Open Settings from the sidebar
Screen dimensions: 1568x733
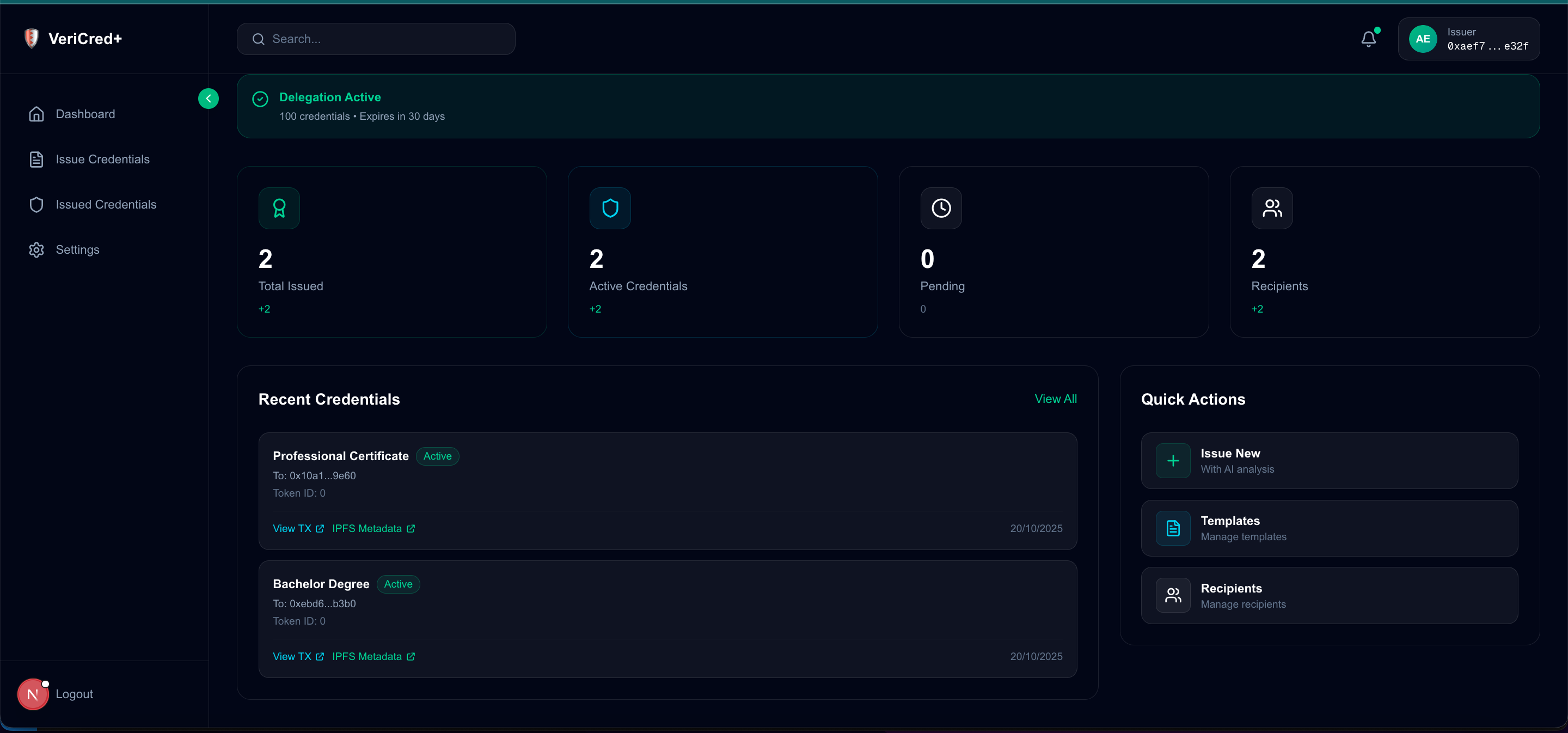77,249
